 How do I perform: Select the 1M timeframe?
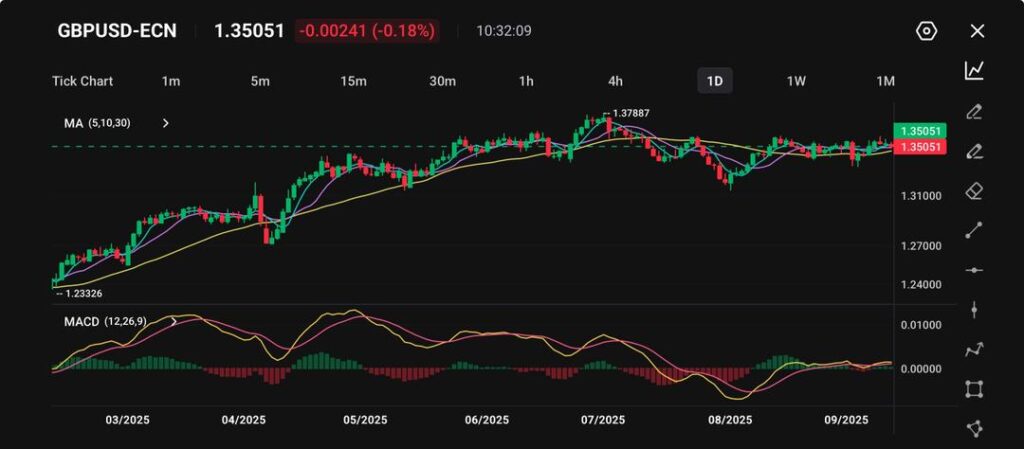[885, 81]
